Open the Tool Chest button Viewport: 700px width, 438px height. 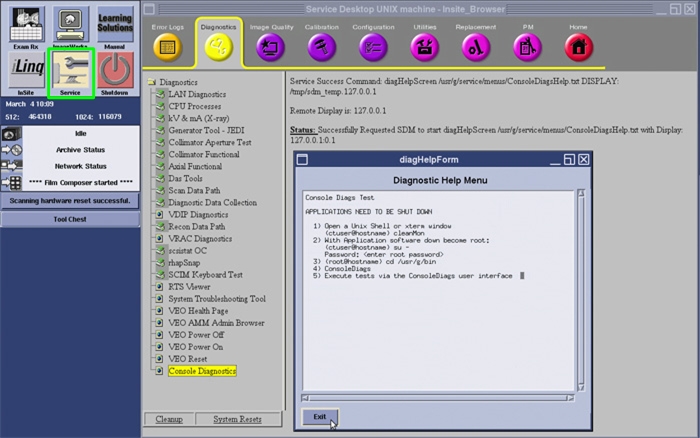[x=69, y=218]
